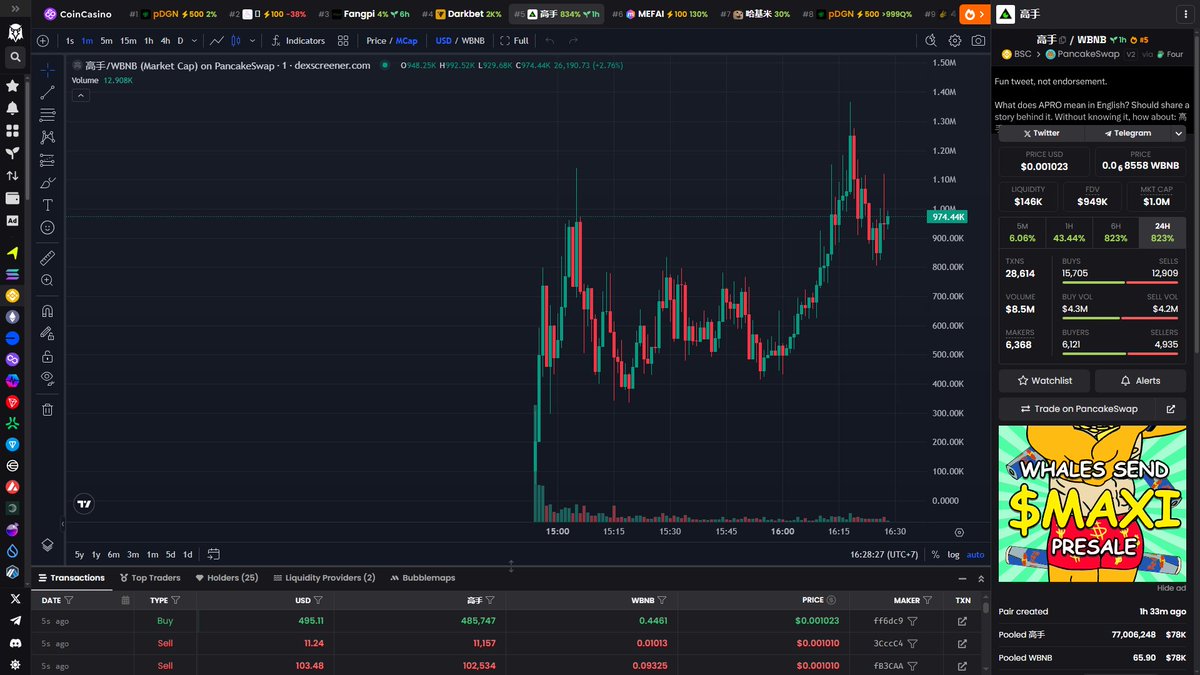Select the brush drawing tool

47,183
